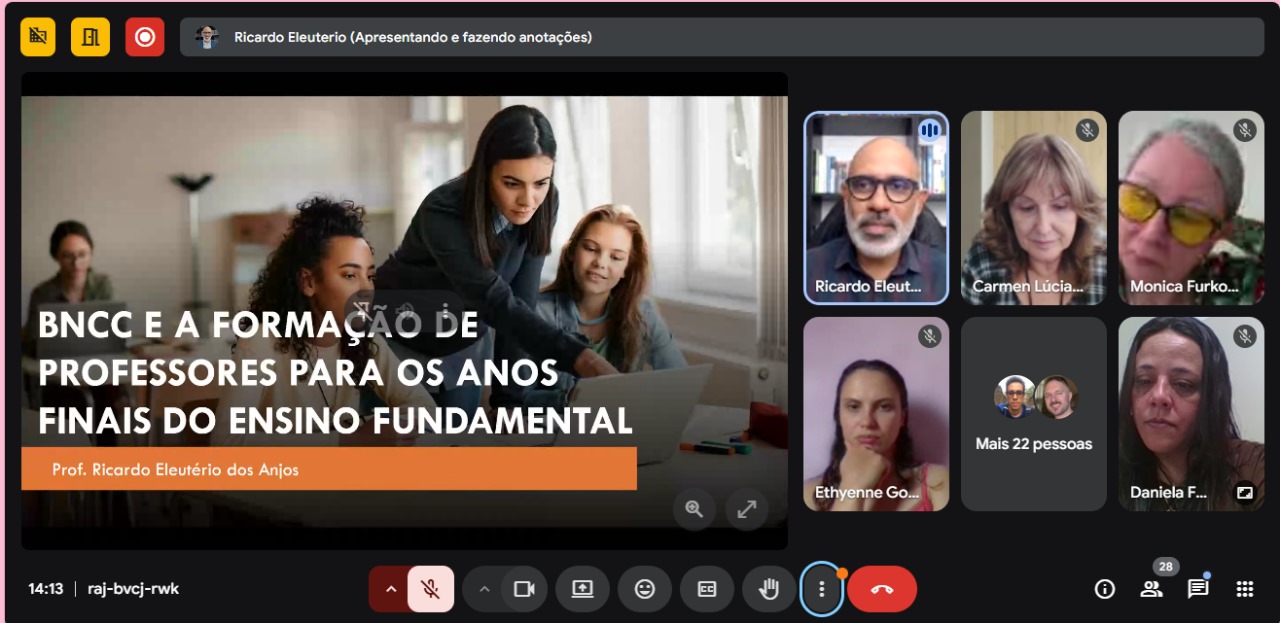This screenshot has width=1280, height=623.
Task: Open the 'Mais 22 pessoas' tile
Action: tap(1034, 414)
